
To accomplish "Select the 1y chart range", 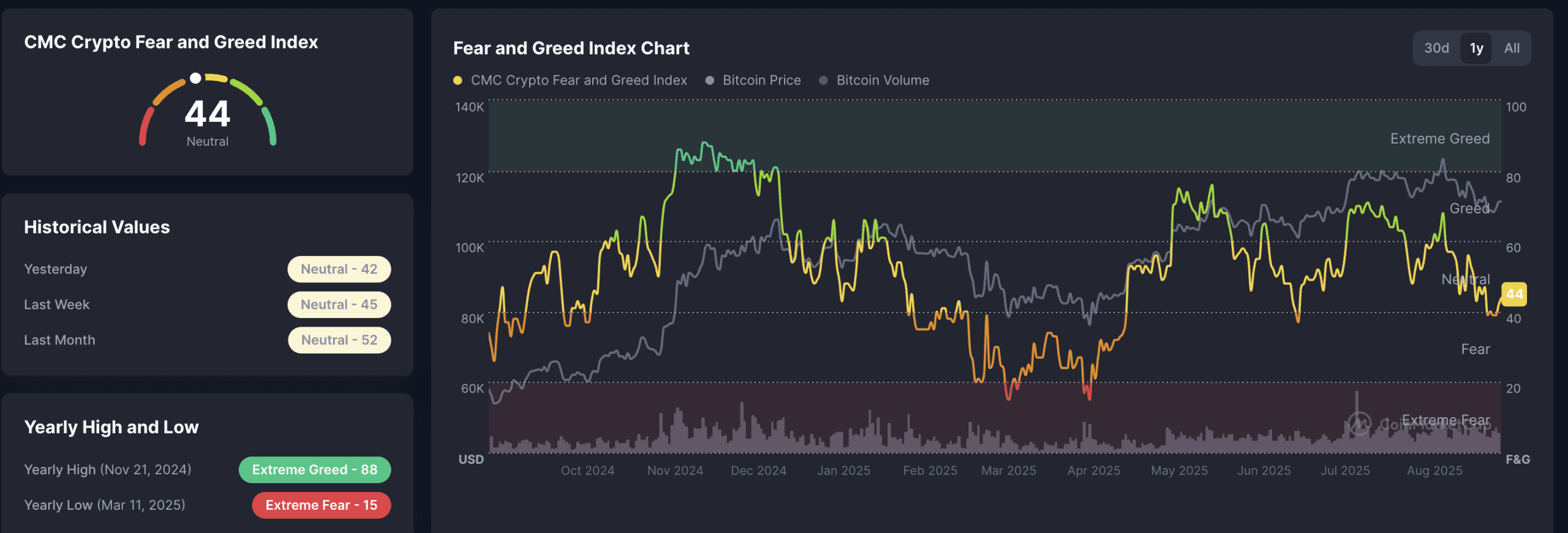I will point(1476,48).
